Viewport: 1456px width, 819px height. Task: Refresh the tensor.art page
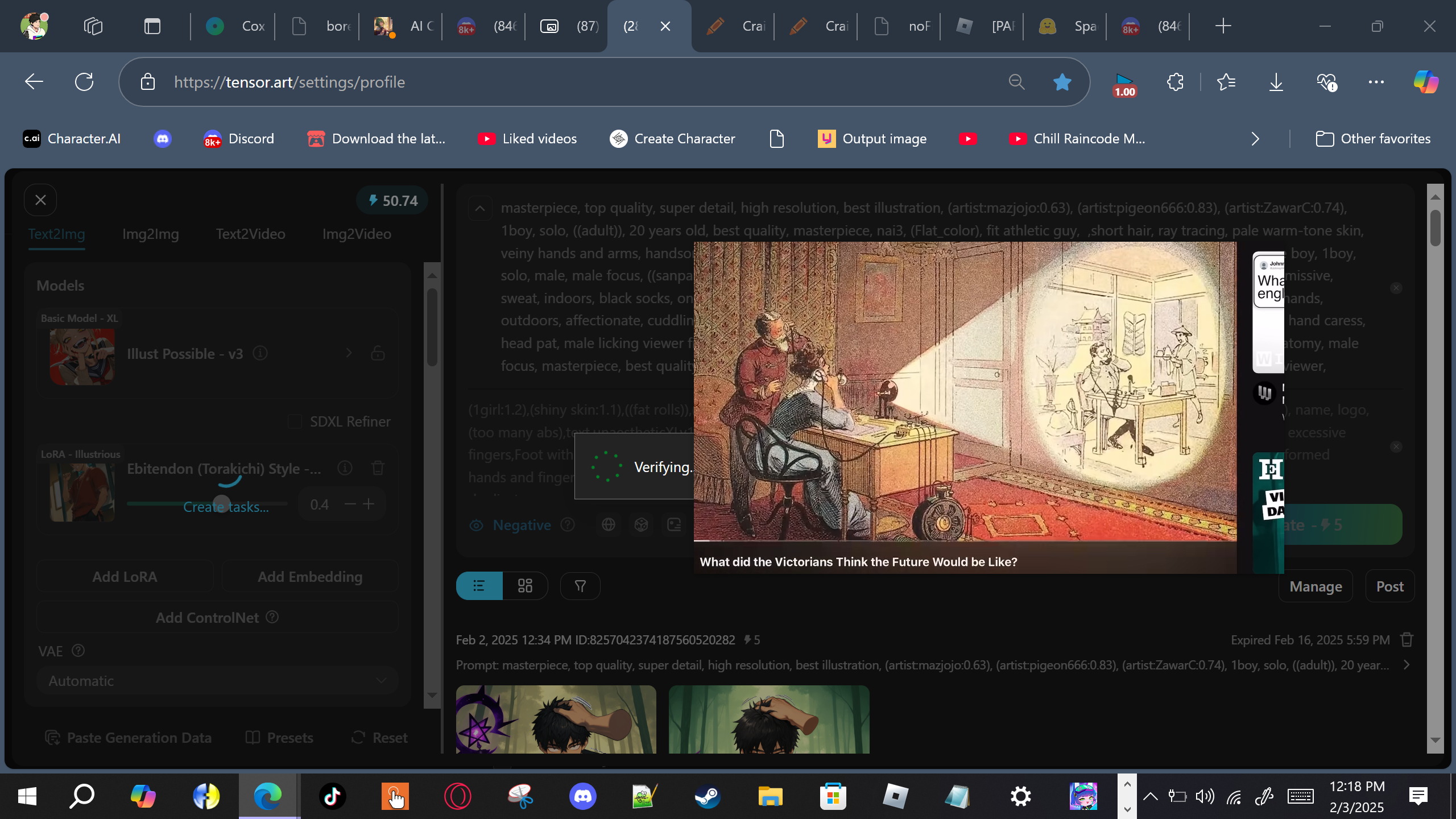(84, 82)
